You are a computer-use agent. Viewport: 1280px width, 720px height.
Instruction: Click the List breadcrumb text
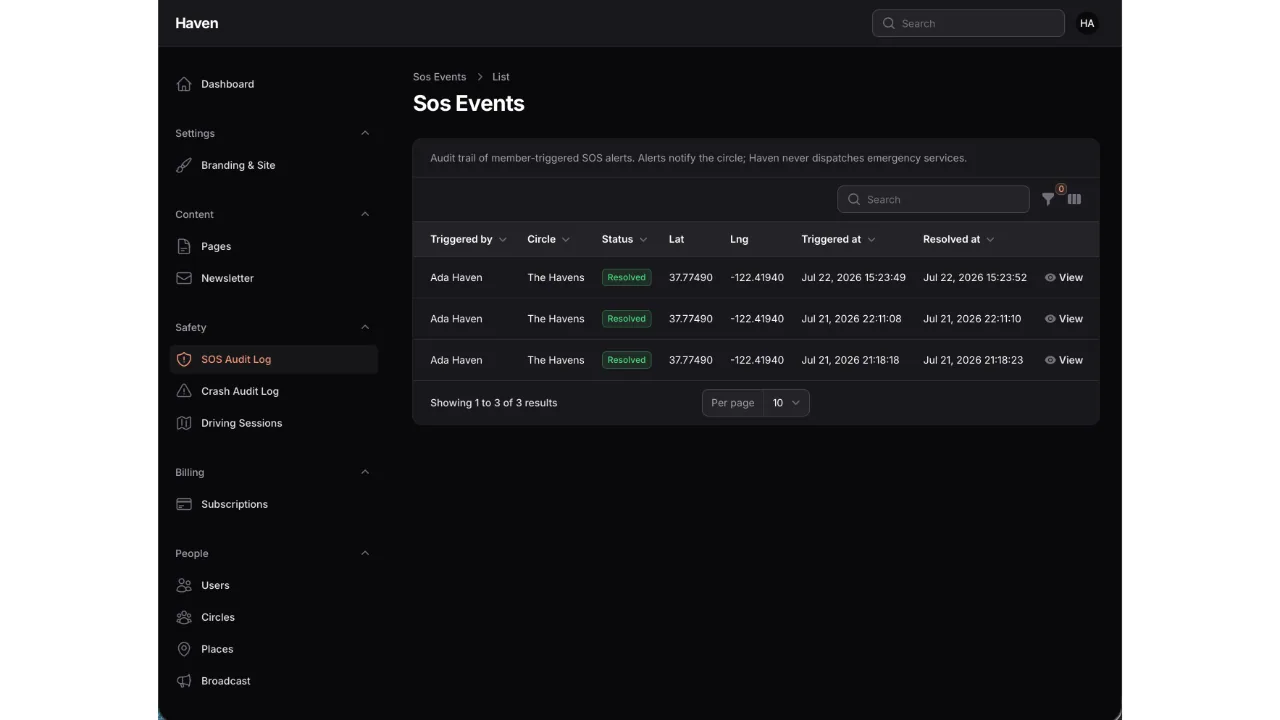pyautogui.click(x=501, y=77)
